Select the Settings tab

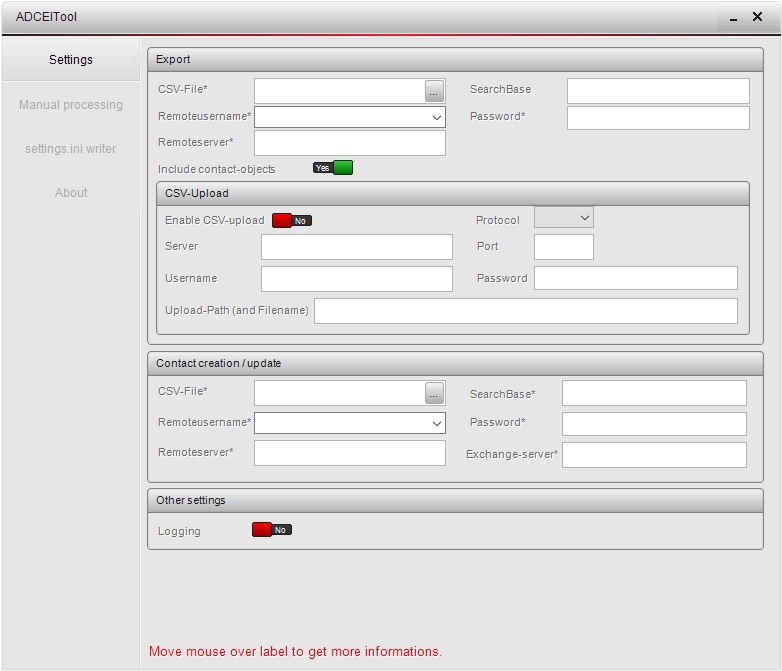[71, 60]
